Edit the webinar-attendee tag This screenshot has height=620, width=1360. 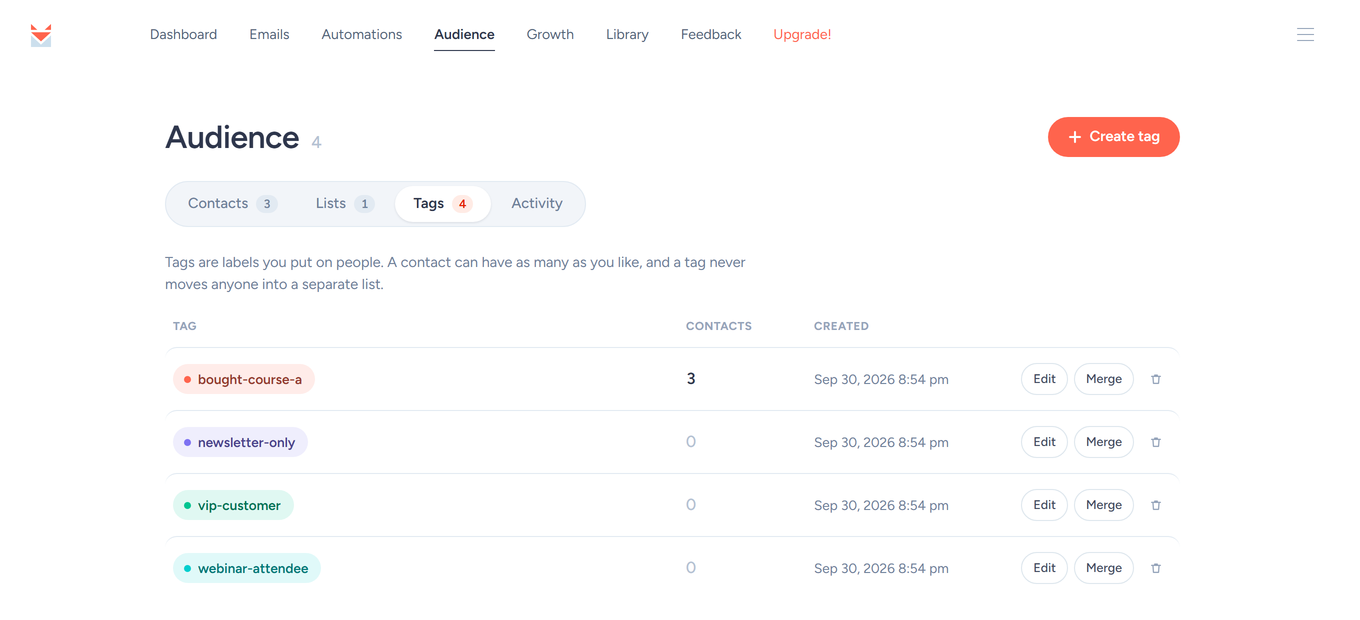tap(1044, 568)
